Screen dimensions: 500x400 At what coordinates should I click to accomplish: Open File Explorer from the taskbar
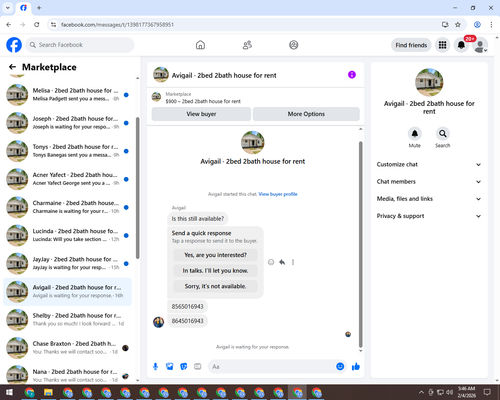pos(48,392)
